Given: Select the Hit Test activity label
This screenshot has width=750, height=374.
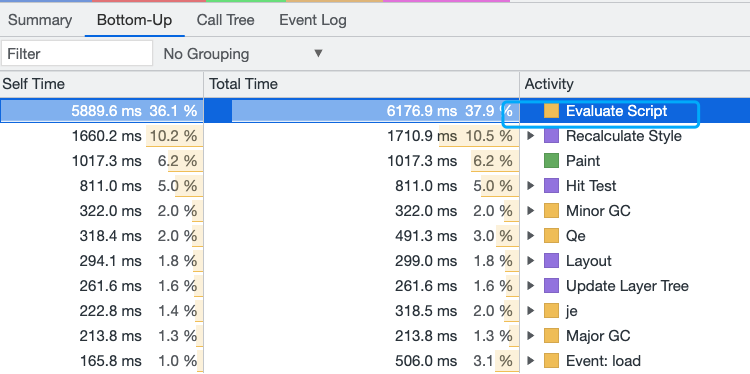Looking at the screenshot, I should (x=591, y=186).
